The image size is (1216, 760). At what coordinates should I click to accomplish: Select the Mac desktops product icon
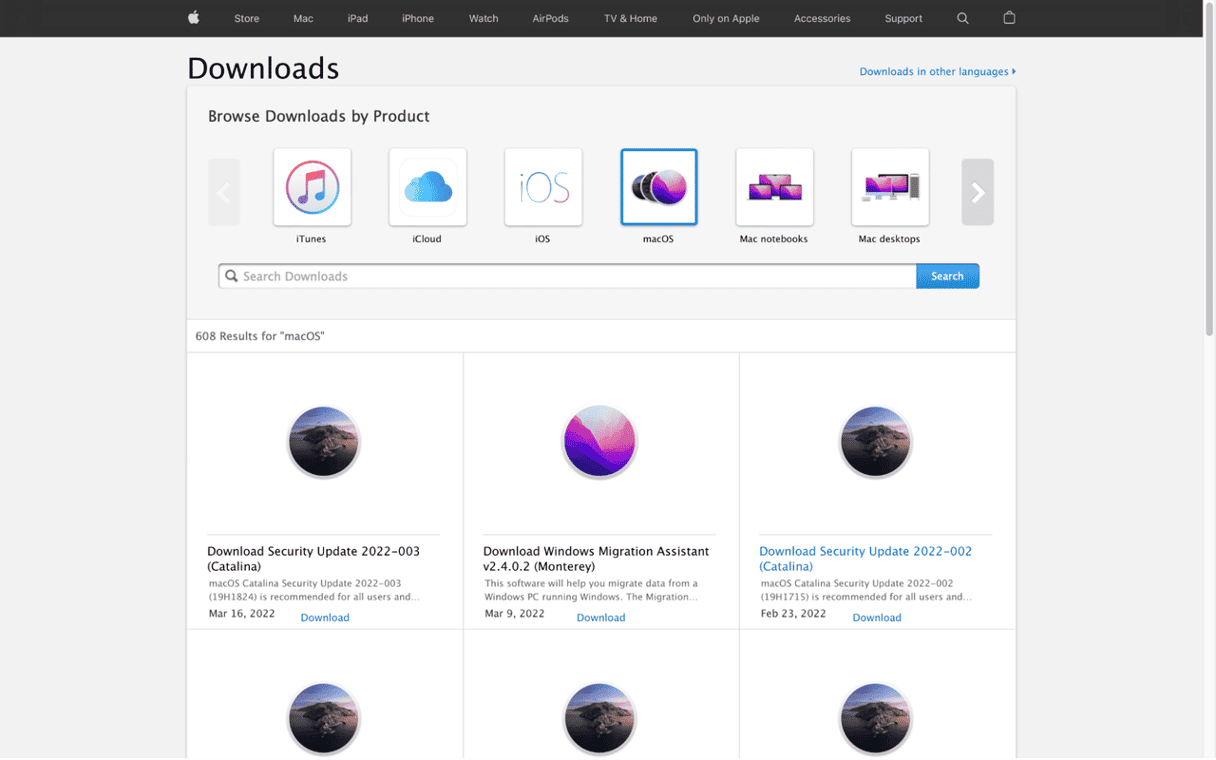tap(890, 188)
